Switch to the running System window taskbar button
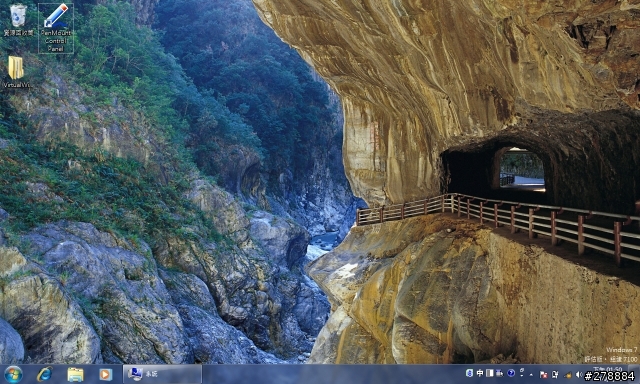The height and width of the screenshot is (384, 640). 162,374
